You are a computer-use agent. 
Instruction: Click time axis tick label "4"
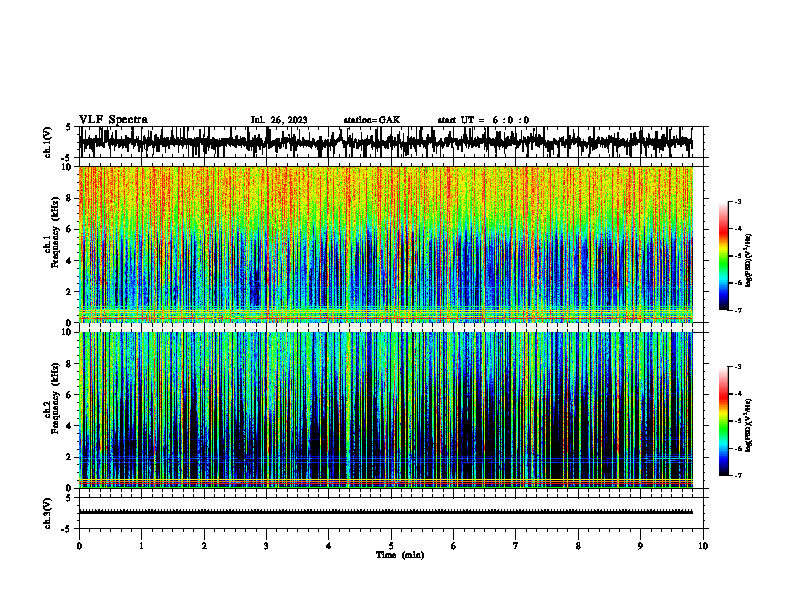tap(329, 546)
